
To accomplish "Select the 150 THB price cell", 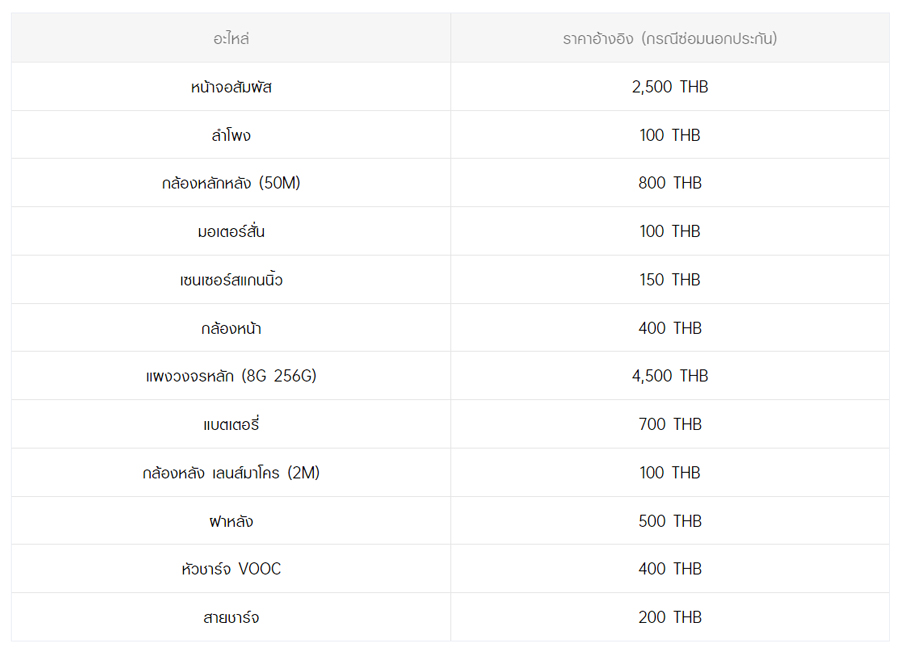I will (669, 280).
